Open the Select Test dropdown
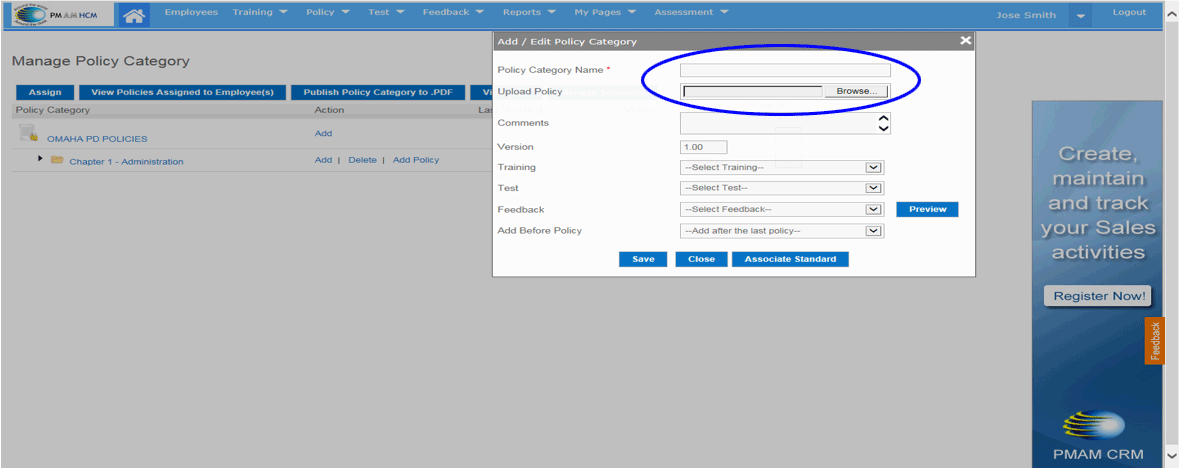1180x468 pixels. coord(781,188)
